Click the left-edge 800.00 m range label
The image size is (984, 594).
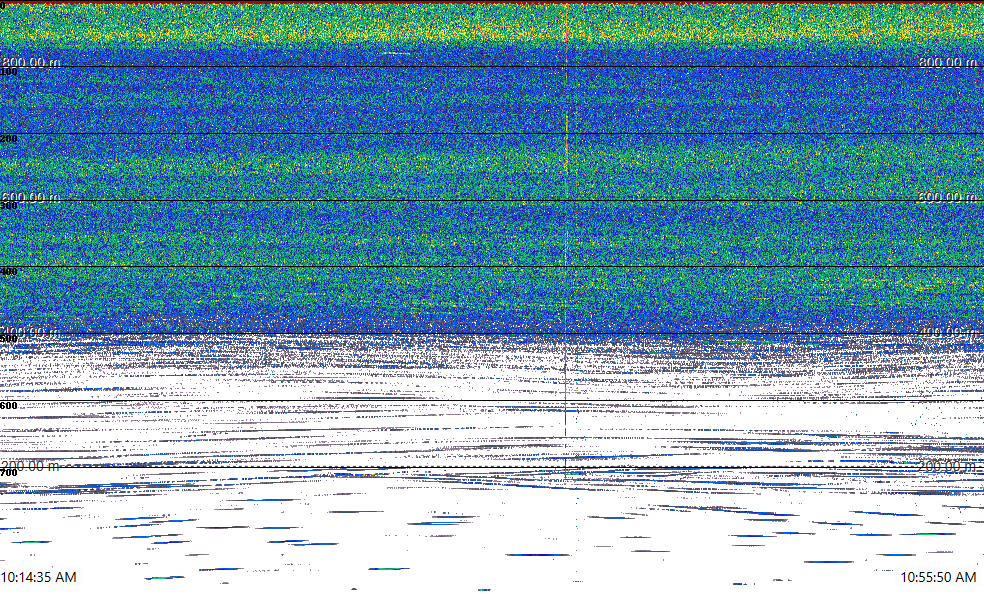[x=31, y=62]
